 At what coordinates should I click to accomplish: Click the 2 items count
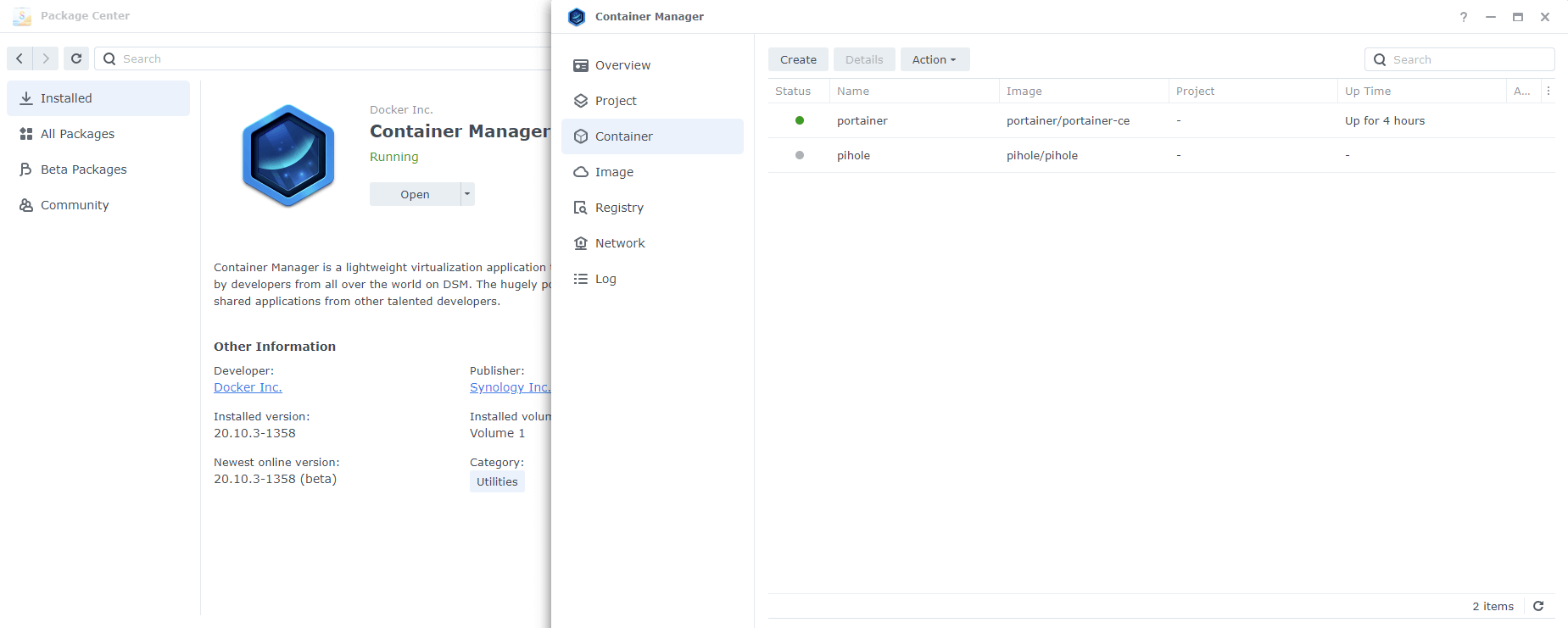coord(1493,606)
